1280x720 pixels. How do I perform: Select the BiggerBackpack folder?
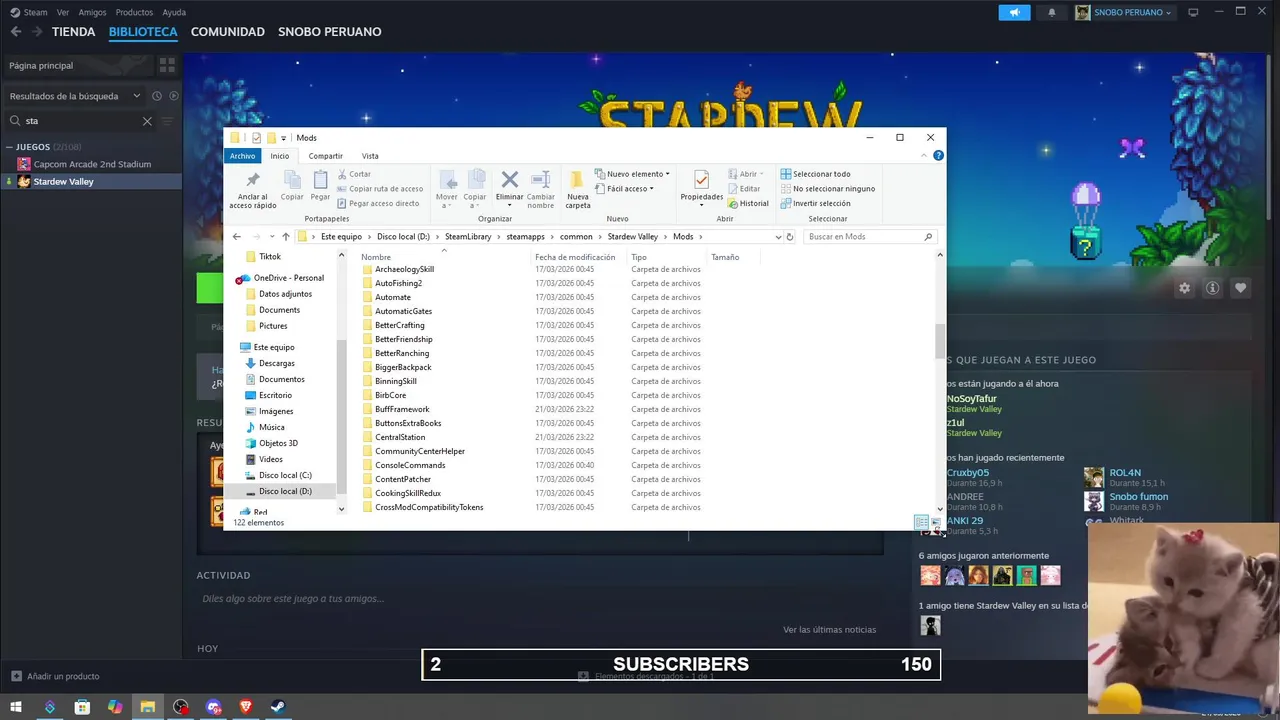coord(403,367)
